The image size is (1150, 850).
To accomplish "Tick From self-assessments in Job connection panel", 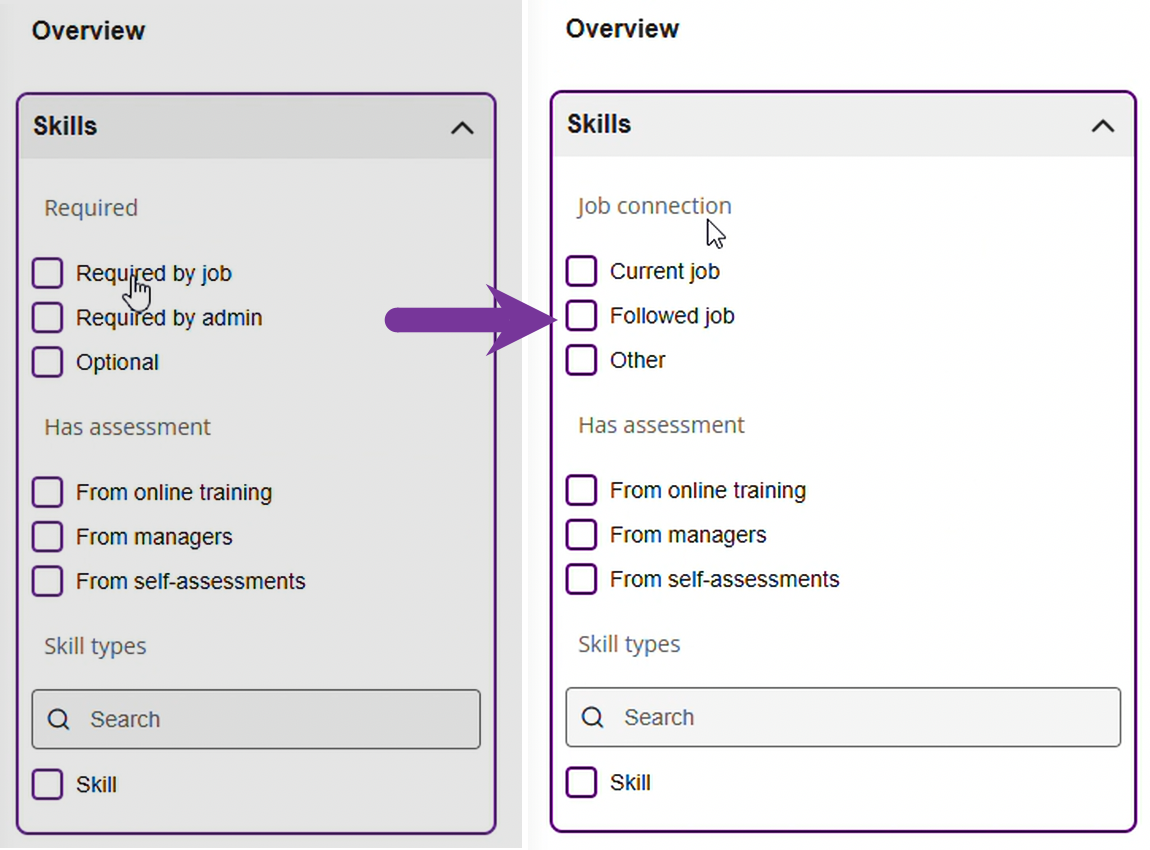I will [581, 579].
